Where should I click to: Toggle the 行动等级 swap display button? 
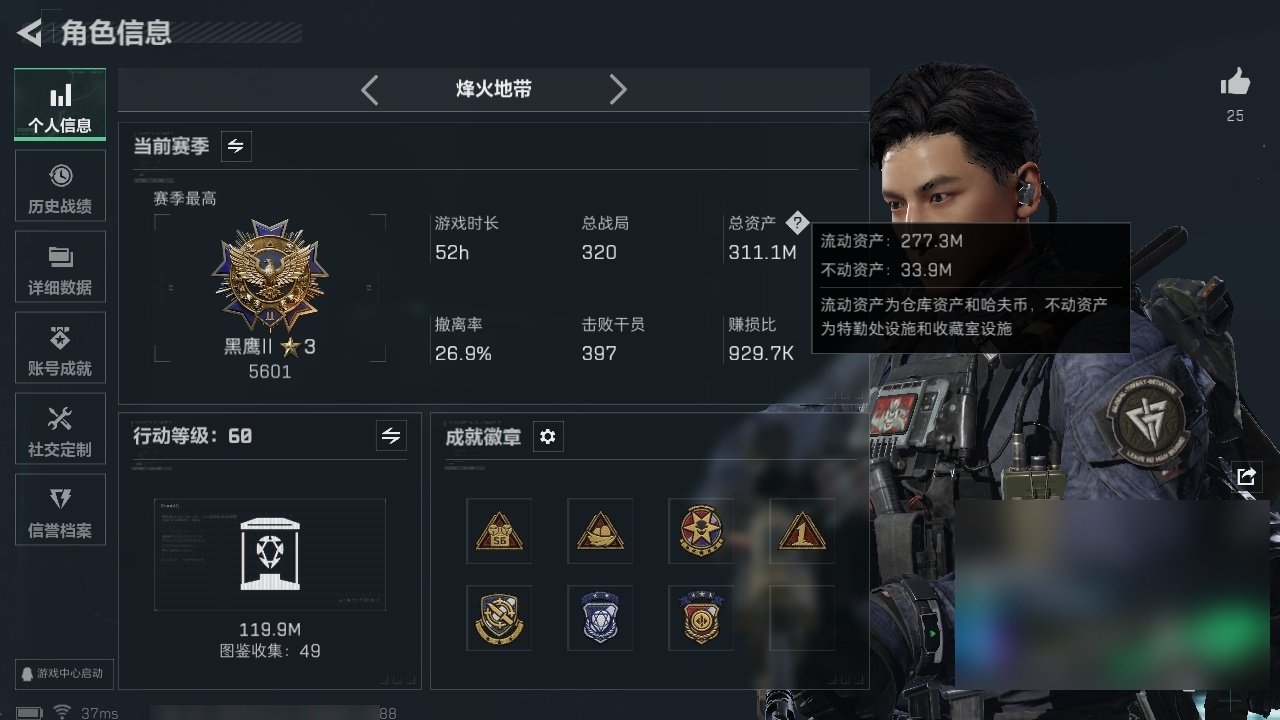[391, 436]
